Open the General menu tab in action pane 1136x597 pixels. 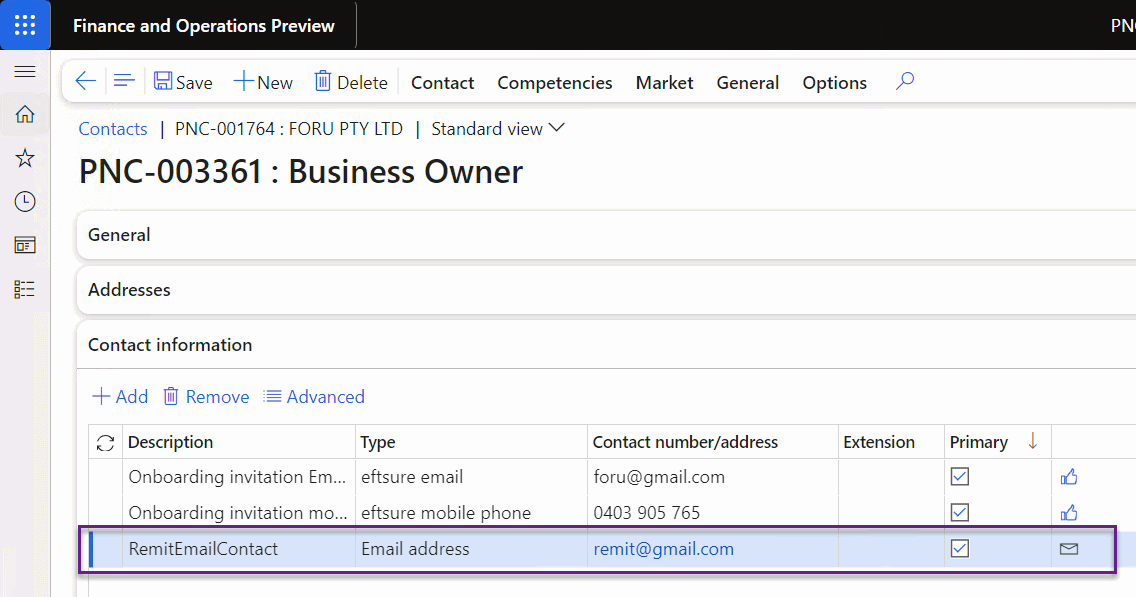coord(748,83)
